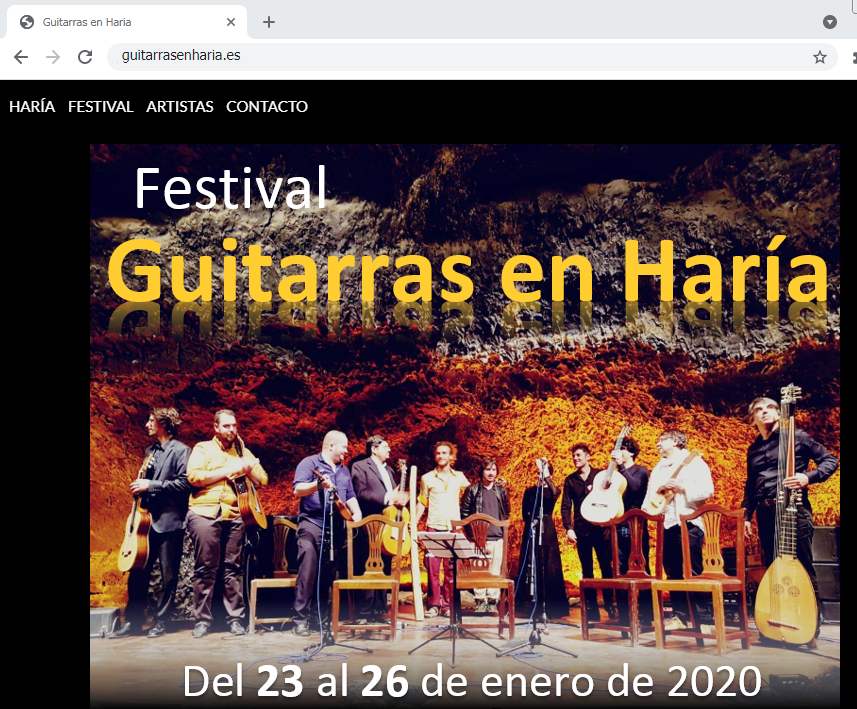Screen dimensions: 857x709
Task: Click the festival date text on the banner
Action: coord(471,682)
